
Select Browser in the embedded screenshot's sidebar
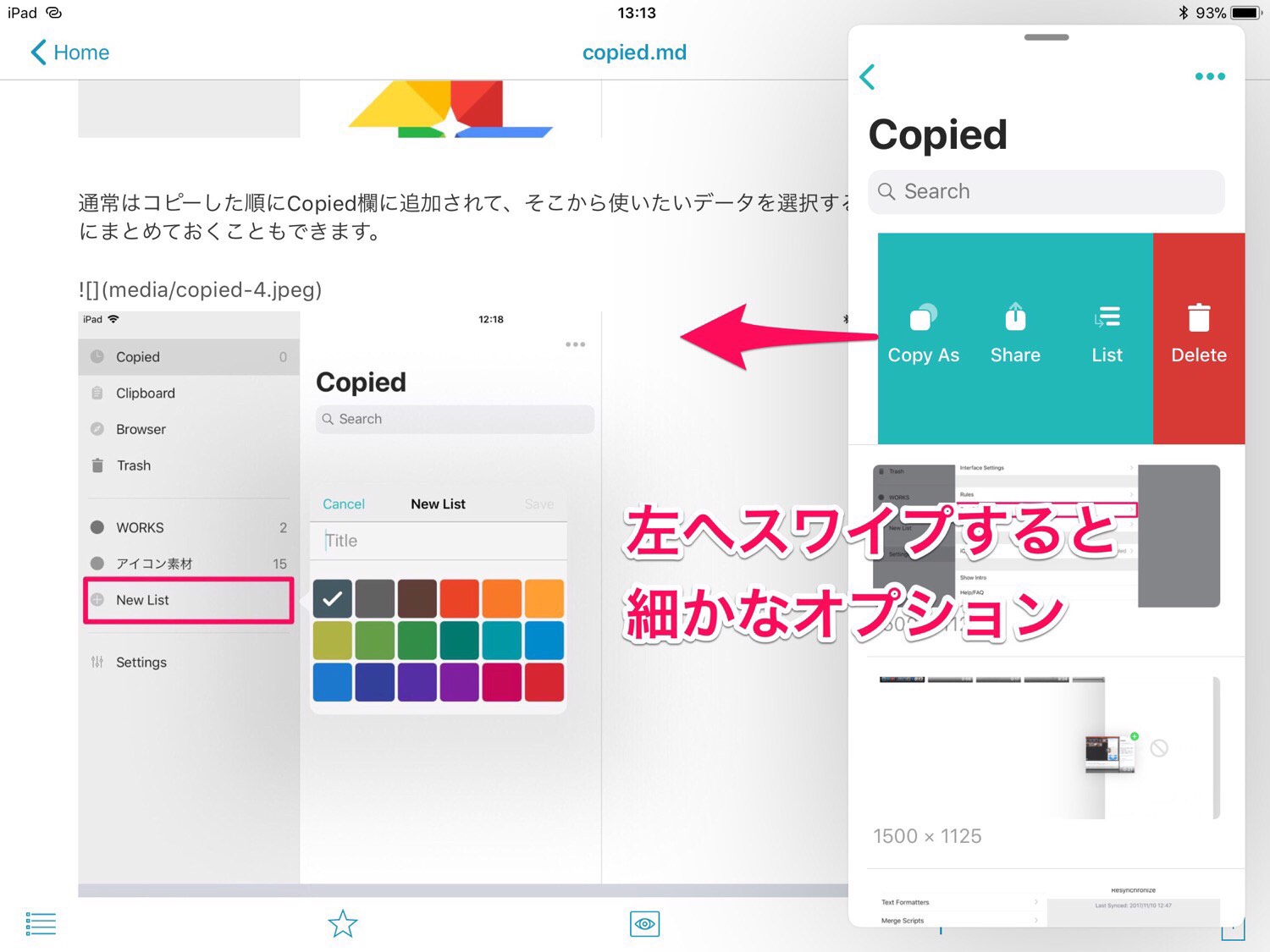189,429
